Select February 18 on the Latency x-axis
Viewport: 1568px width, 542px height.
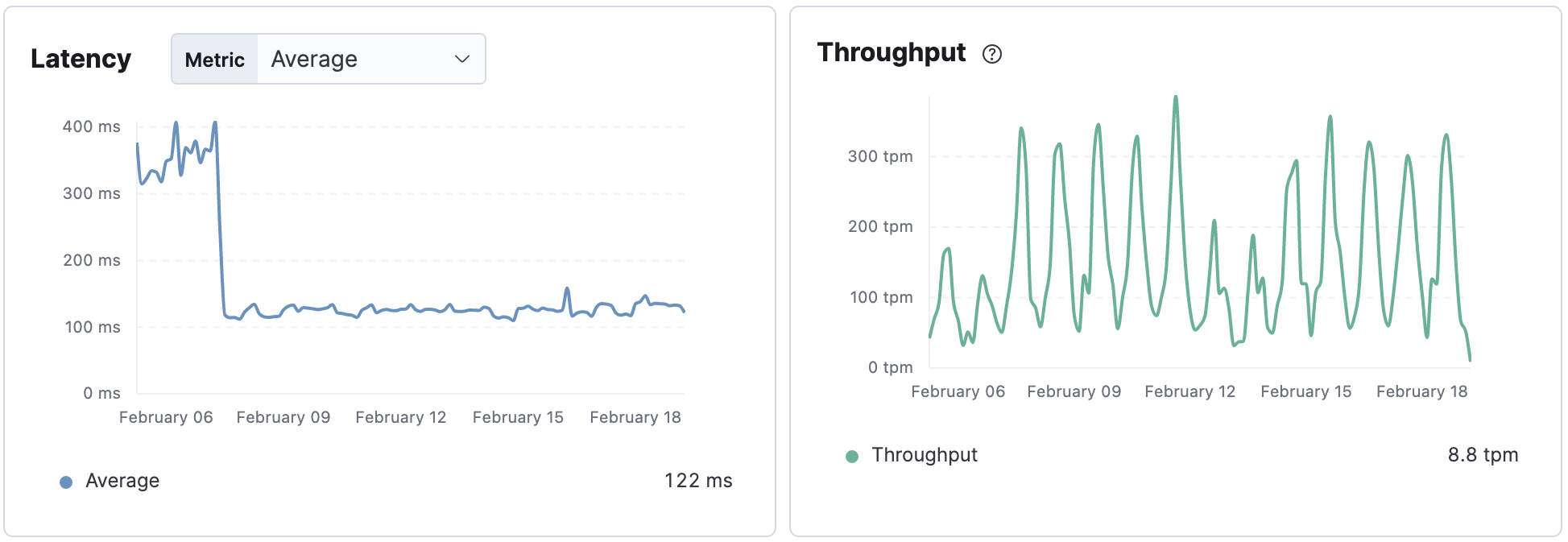[635, 417]
